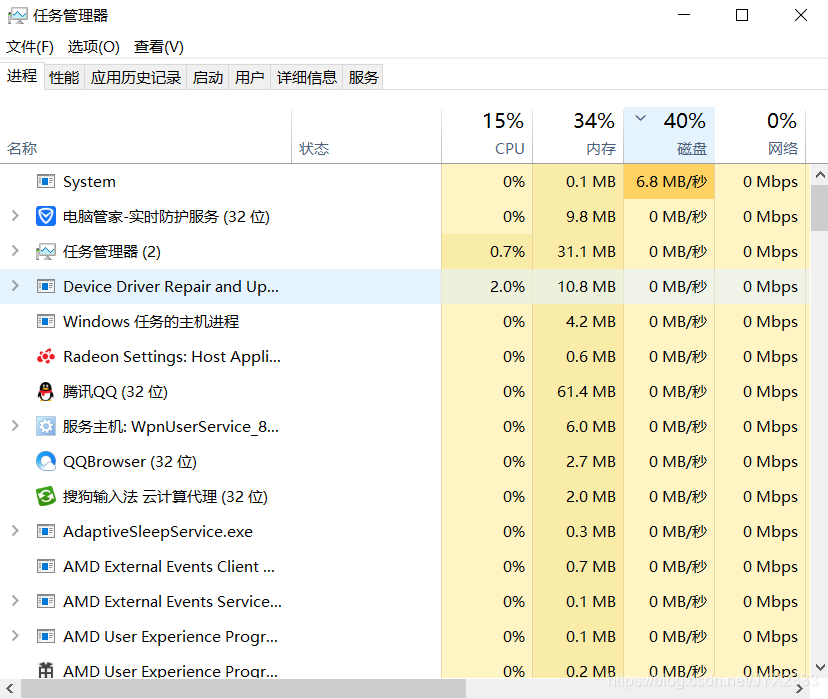
Task: Expand the 服务主机: WpnUserService group
Action: tap(15, 426)
